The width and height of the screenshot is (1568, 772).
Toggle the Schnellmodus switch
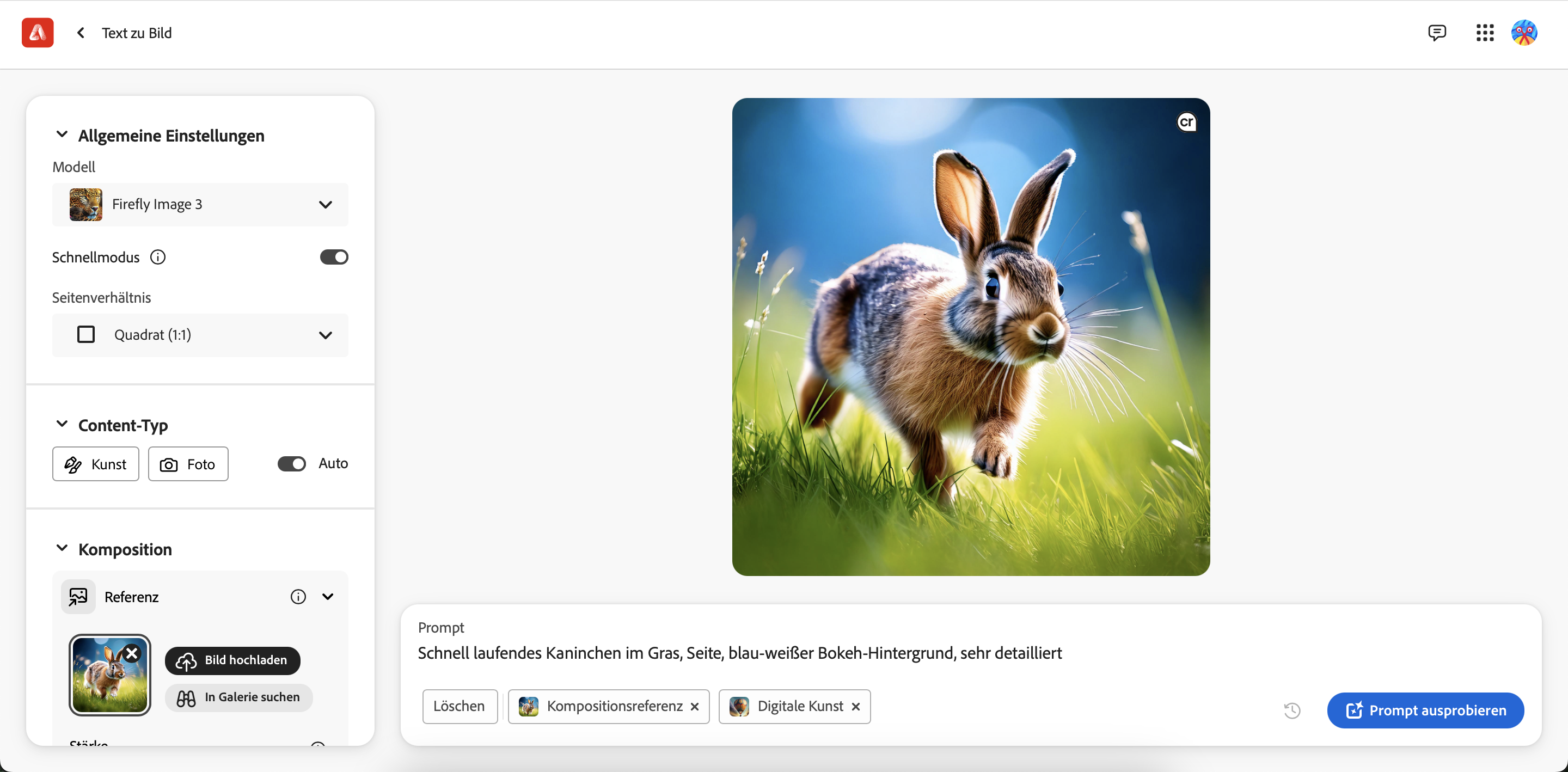tap(334, 258)
